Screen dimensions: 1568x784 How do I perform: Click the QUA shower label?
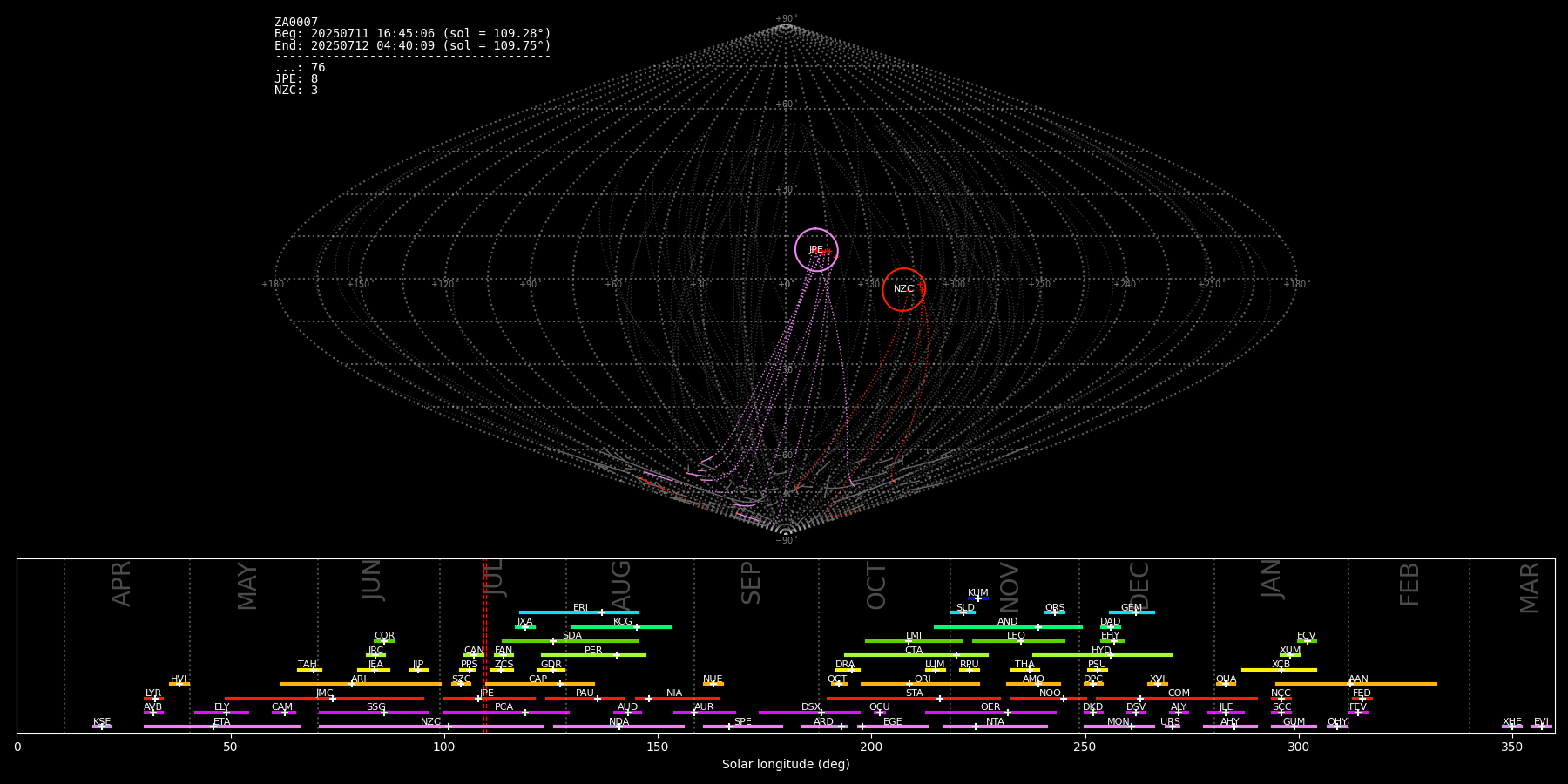(x=1226, y=679)
